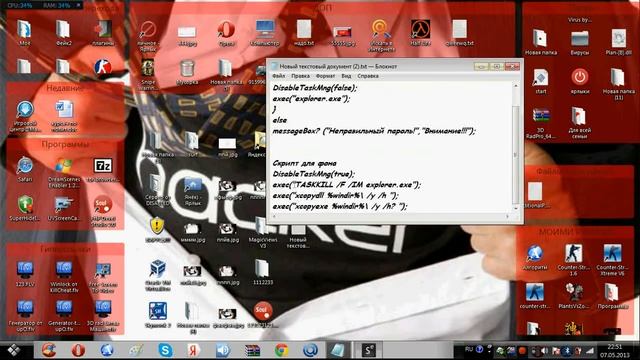Click the Bluetooth tray icon
This screenshot has height=360, width=640.
point(567,351)
